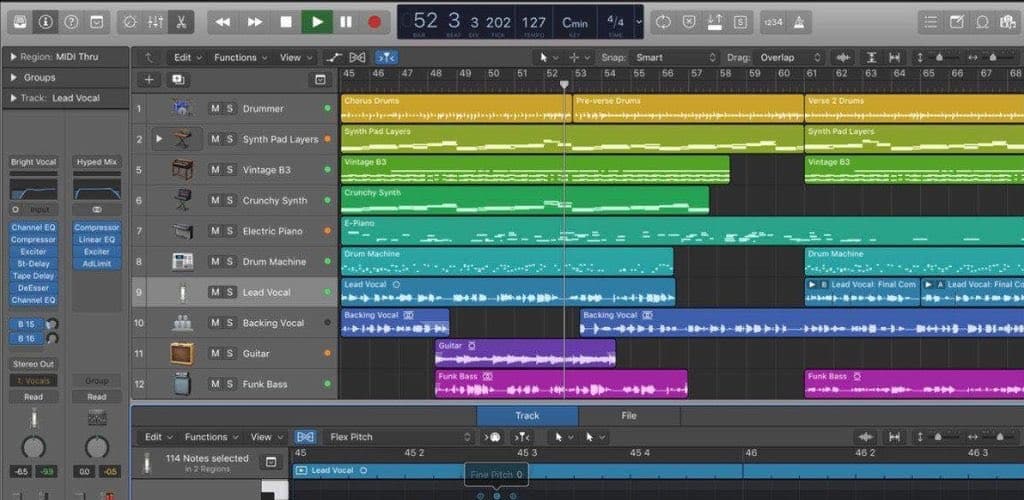
Task: Solo the Lead Vocal track
Action: (230, 292)
